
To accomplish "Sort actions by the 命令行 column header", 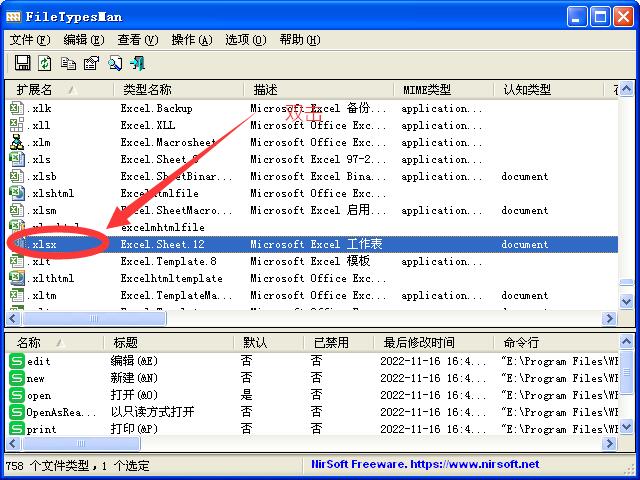I will pos(556,342).
